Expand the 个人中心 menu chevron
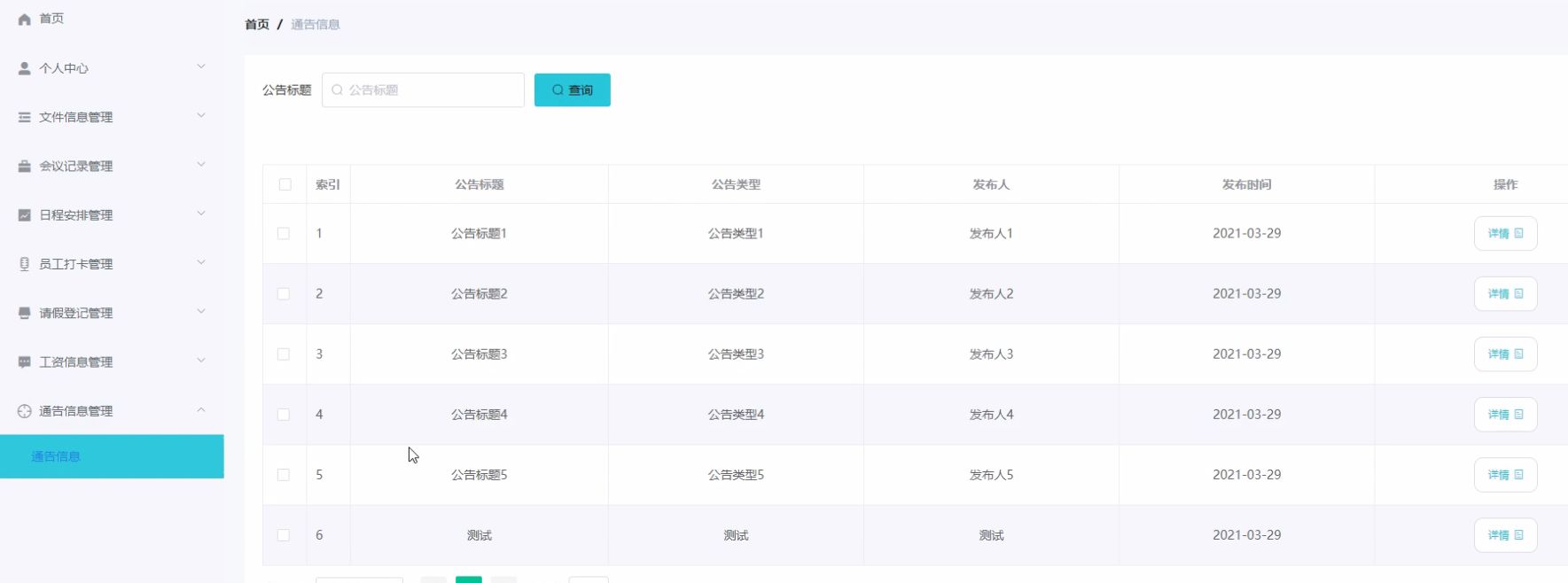Screen dimensions: 1568x583 click(201, 66)
